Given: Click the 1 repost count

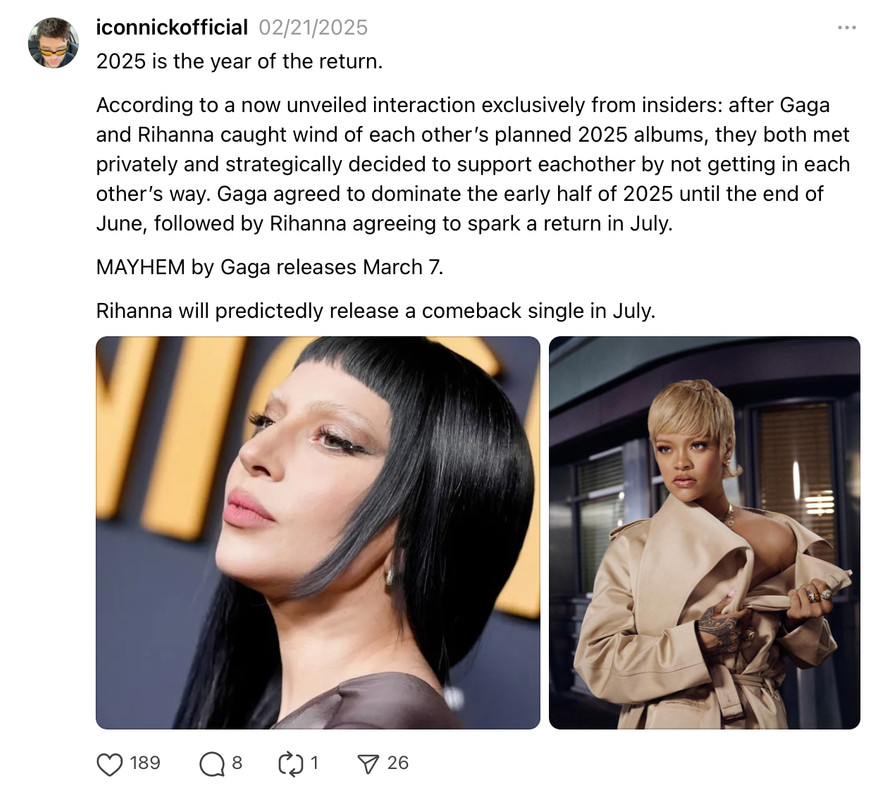Looking at the screenshot, I should pyautogui.click(x=315, y=763).
